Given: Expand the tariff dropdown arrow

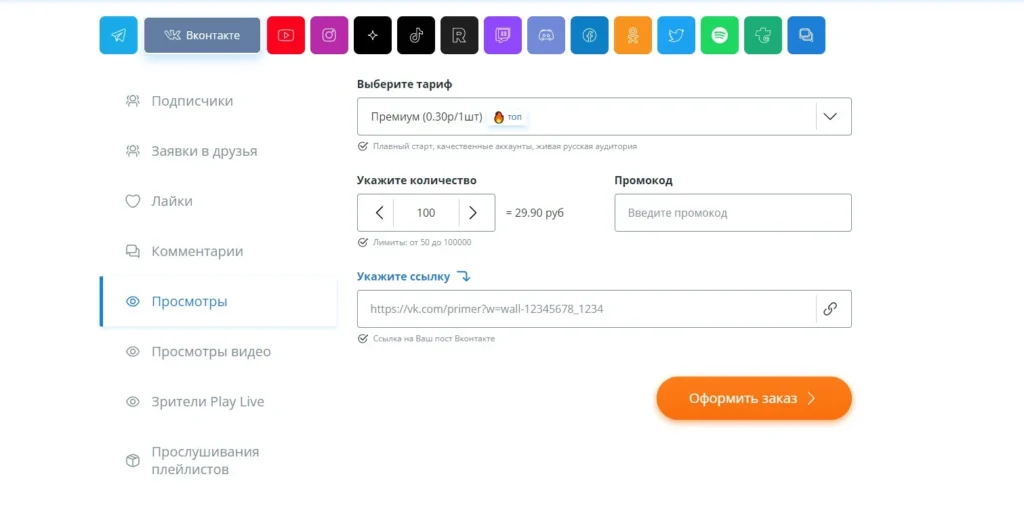Looking at the screenshot, I should 830,116.
